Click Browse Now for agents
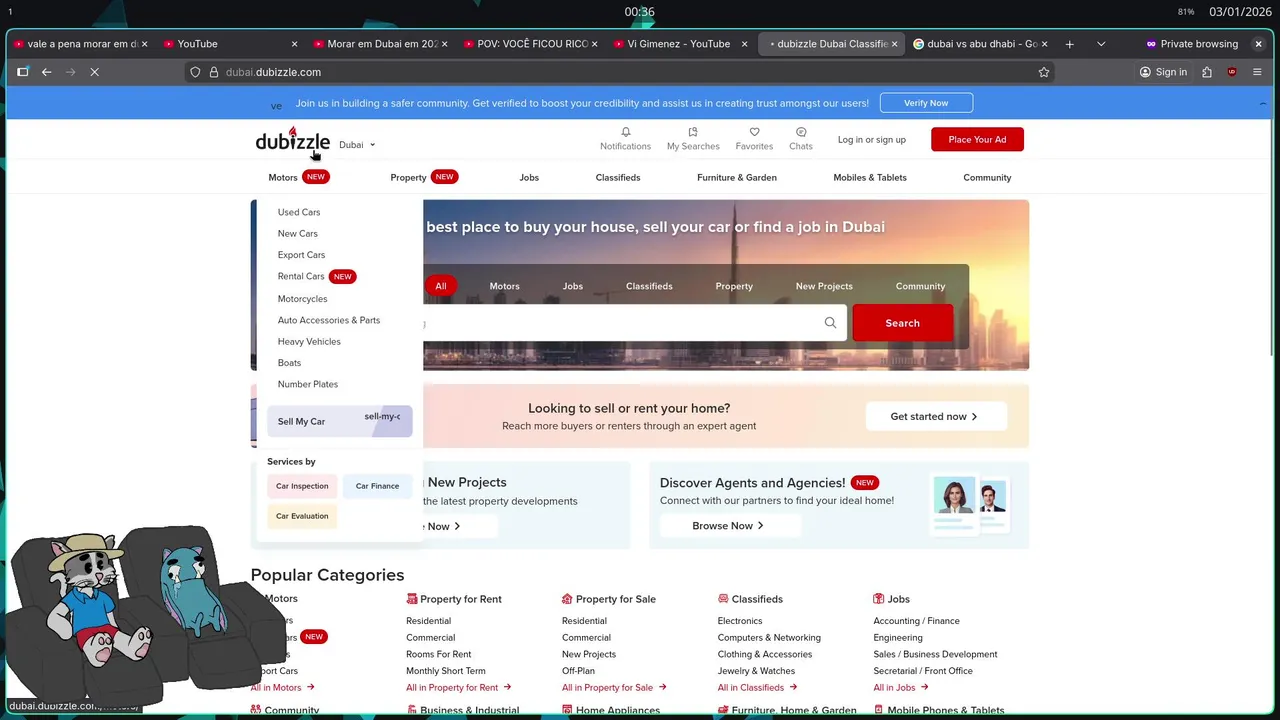This screenshot has height=720, width=1280. 730,526
